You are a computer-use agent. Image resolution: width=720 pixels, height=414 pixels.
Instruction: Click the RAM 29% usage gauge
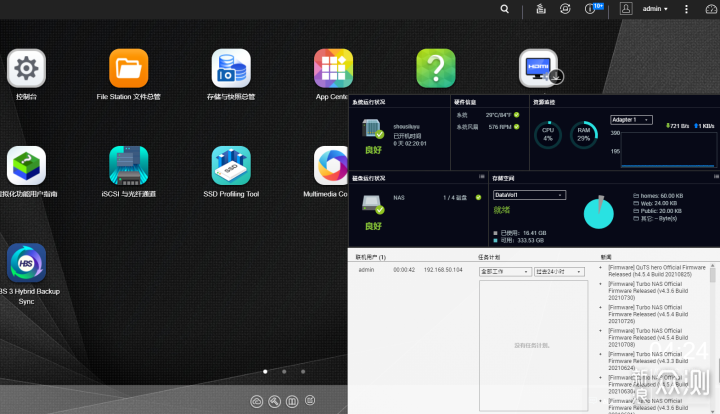click(x=584, y=134)
